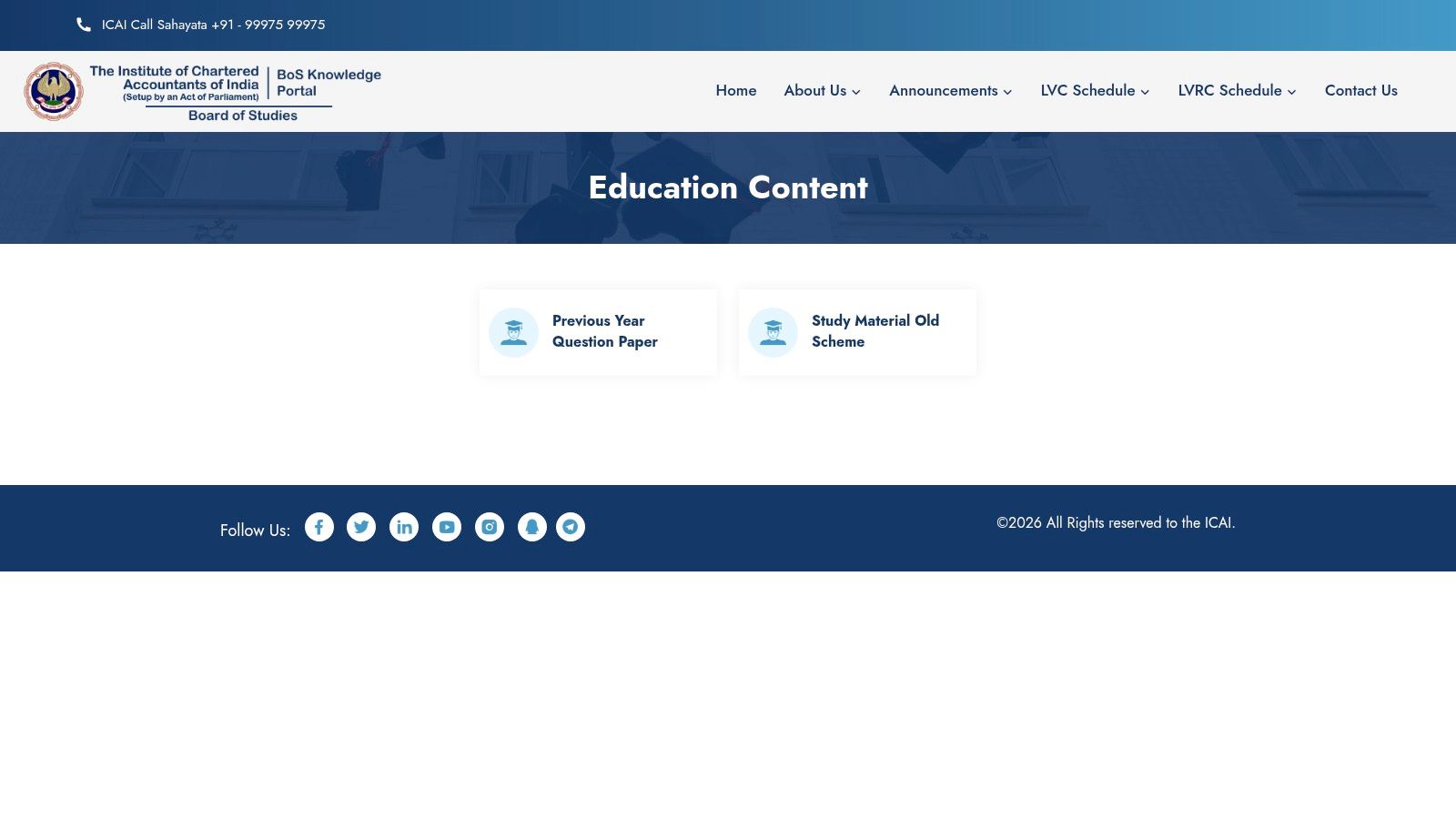Viewport: 1456px width, 819px height.
Task: Click the Education Content heading
Action: [x=728, y=187]
